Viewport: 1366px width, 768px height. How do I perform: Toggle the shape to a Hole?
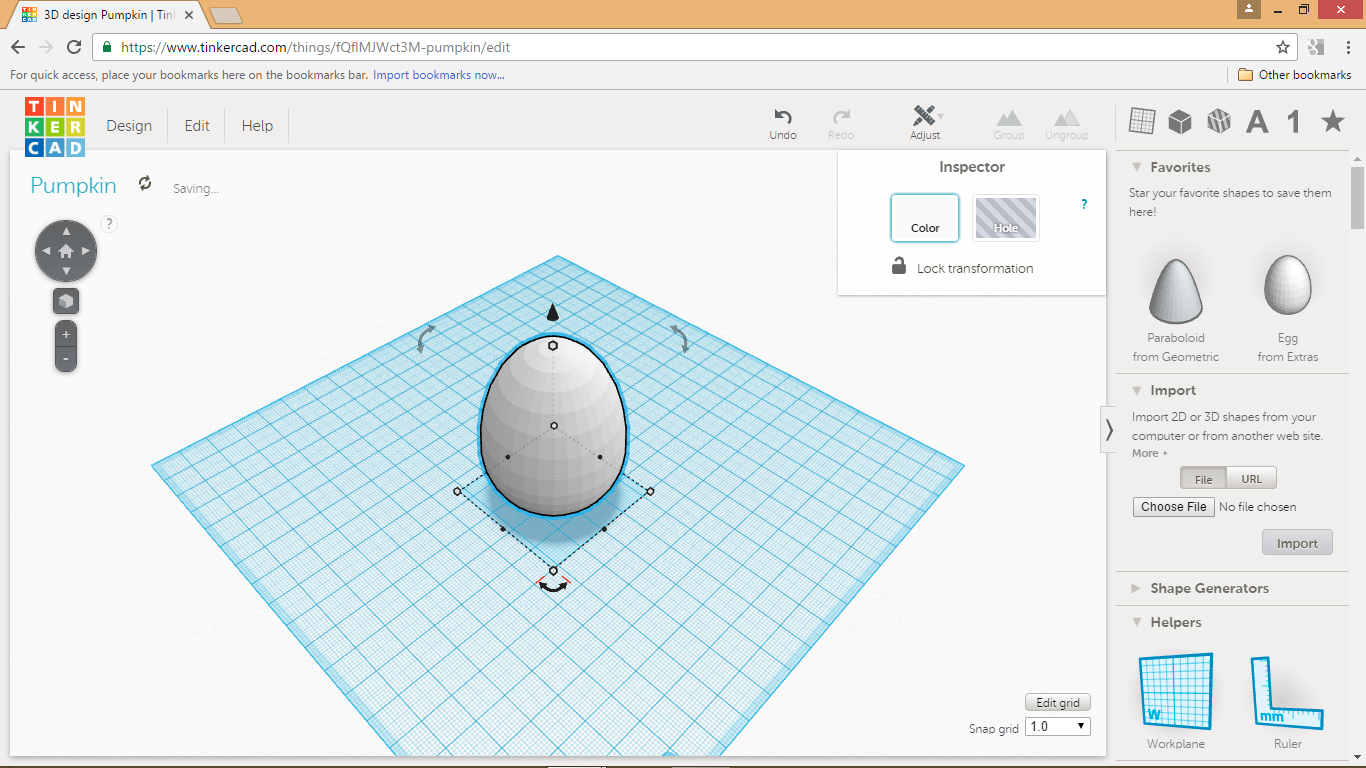click(x=1005, y=217)
